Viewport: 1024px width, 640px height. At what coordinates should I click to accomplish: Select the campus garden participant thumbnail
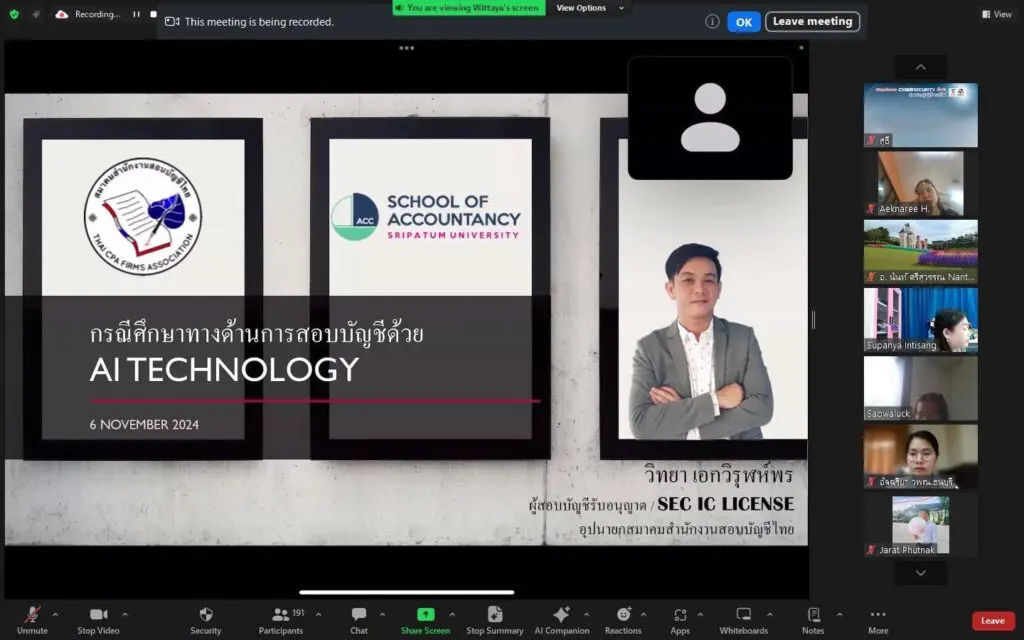pyautogui.click(x=921, y=251)
